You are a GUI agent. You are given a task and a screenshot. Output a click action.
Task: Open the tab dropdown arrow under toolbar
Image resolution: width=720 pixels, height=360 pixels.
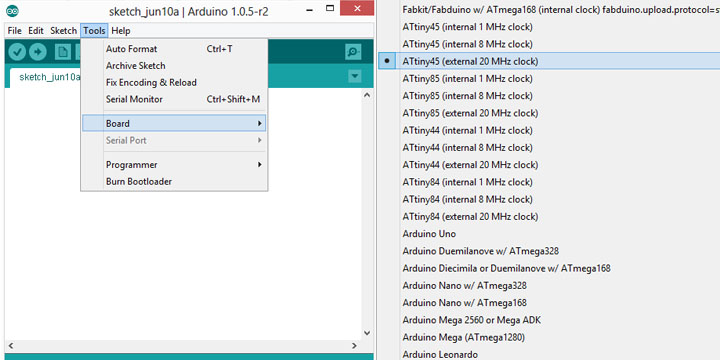tap(355, 76)
